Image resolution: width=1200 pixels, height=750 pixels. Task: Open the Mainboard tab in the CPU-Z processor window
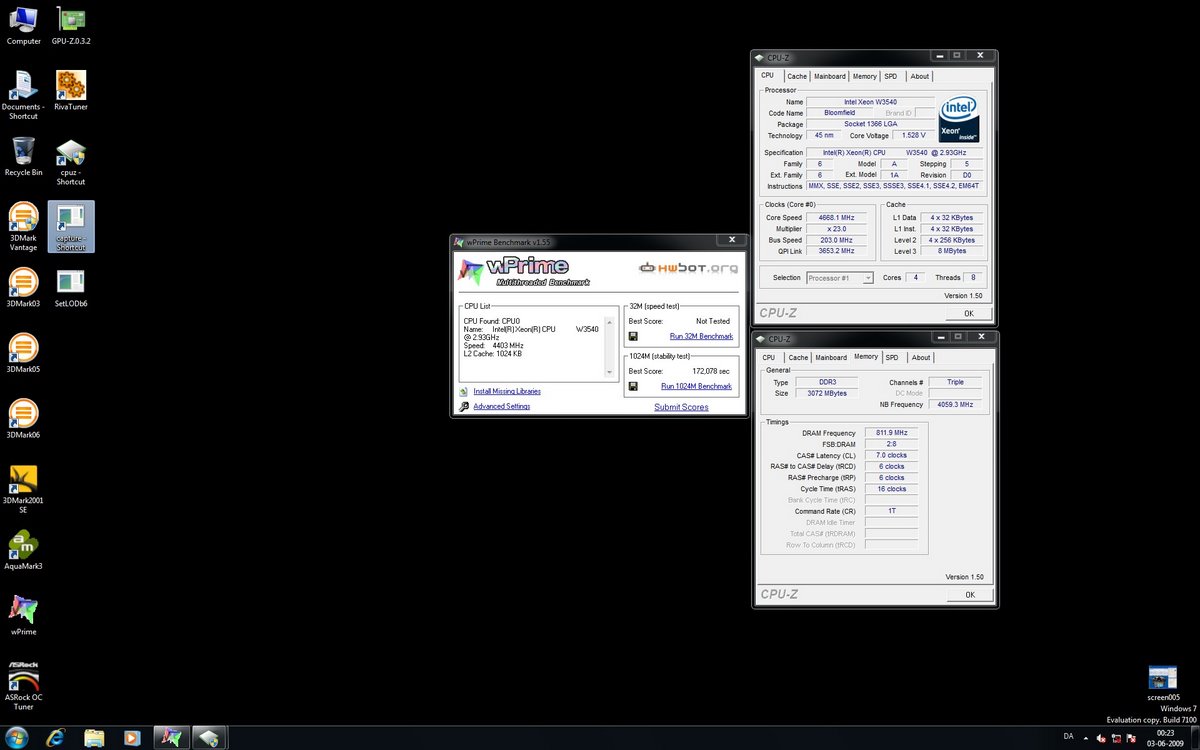tap(830, 76)
